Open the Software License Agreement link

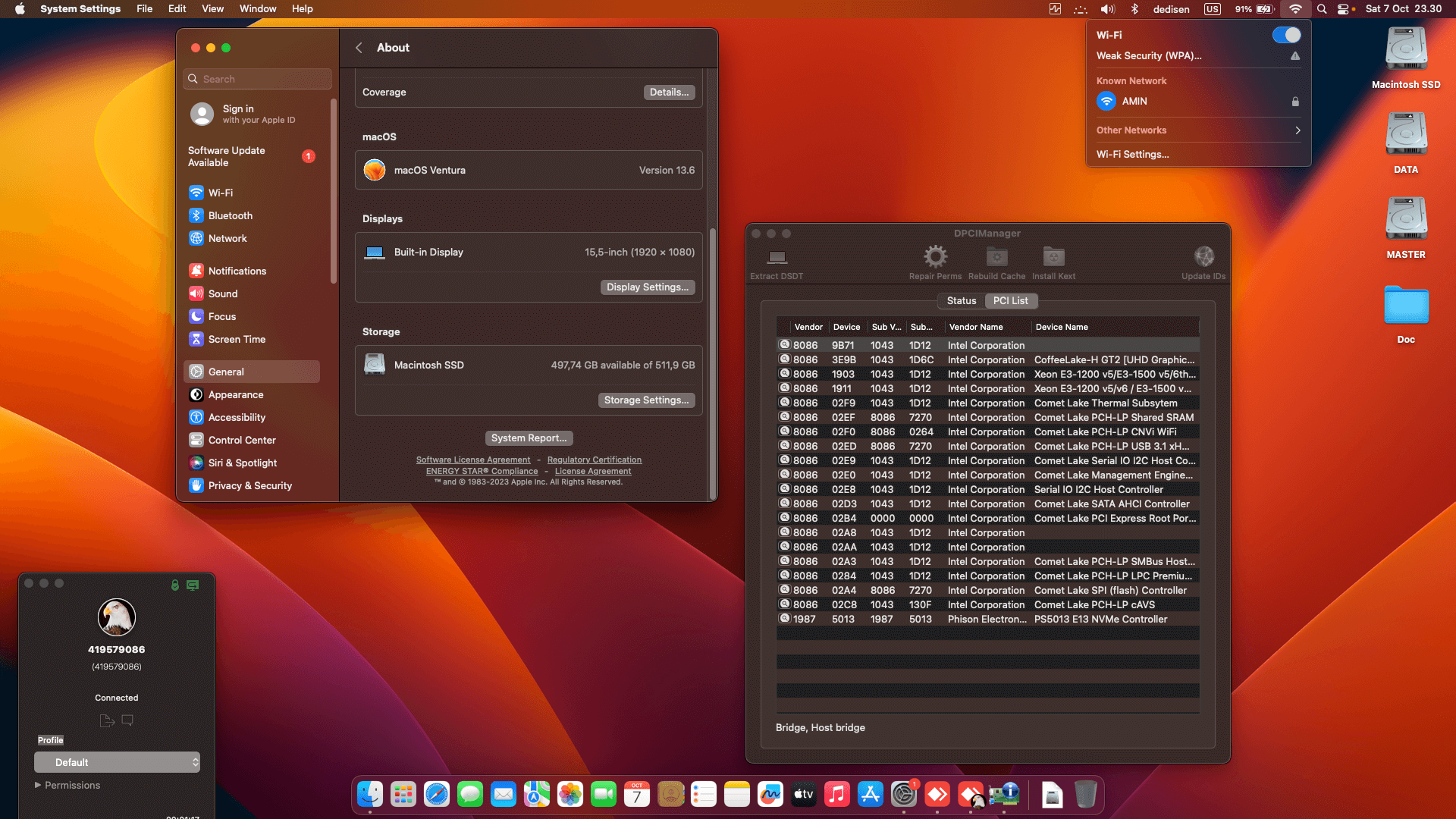pos(472,460)
